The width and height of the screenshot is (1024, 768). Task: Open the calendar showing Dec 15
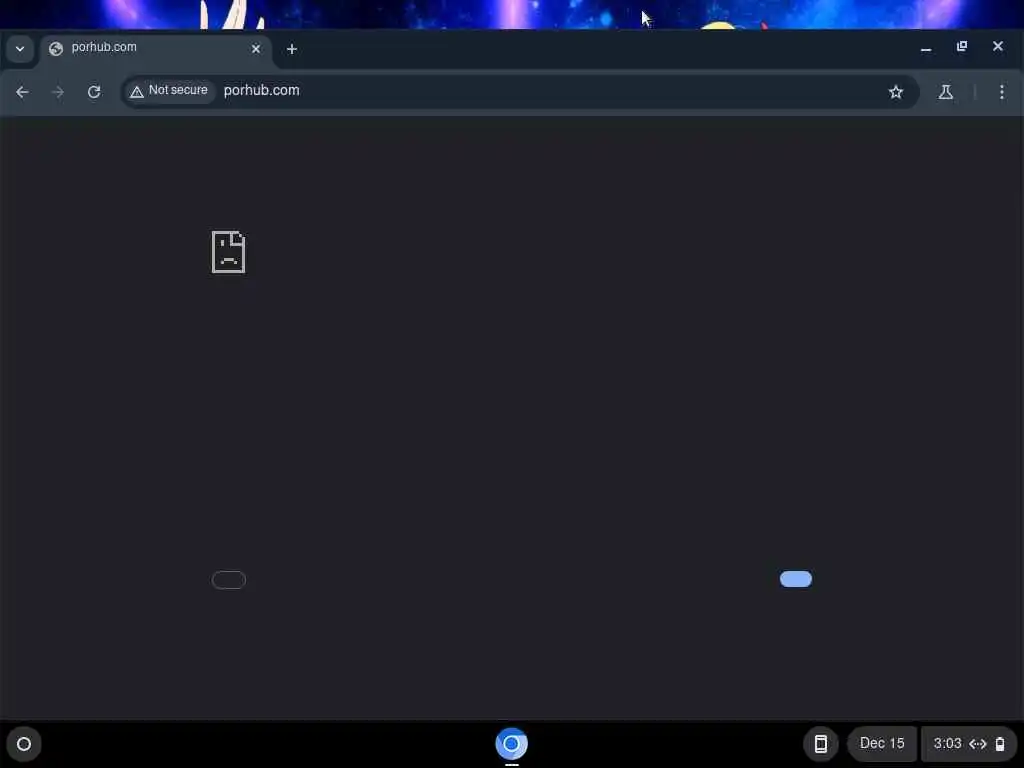click(x=882, y=744)
